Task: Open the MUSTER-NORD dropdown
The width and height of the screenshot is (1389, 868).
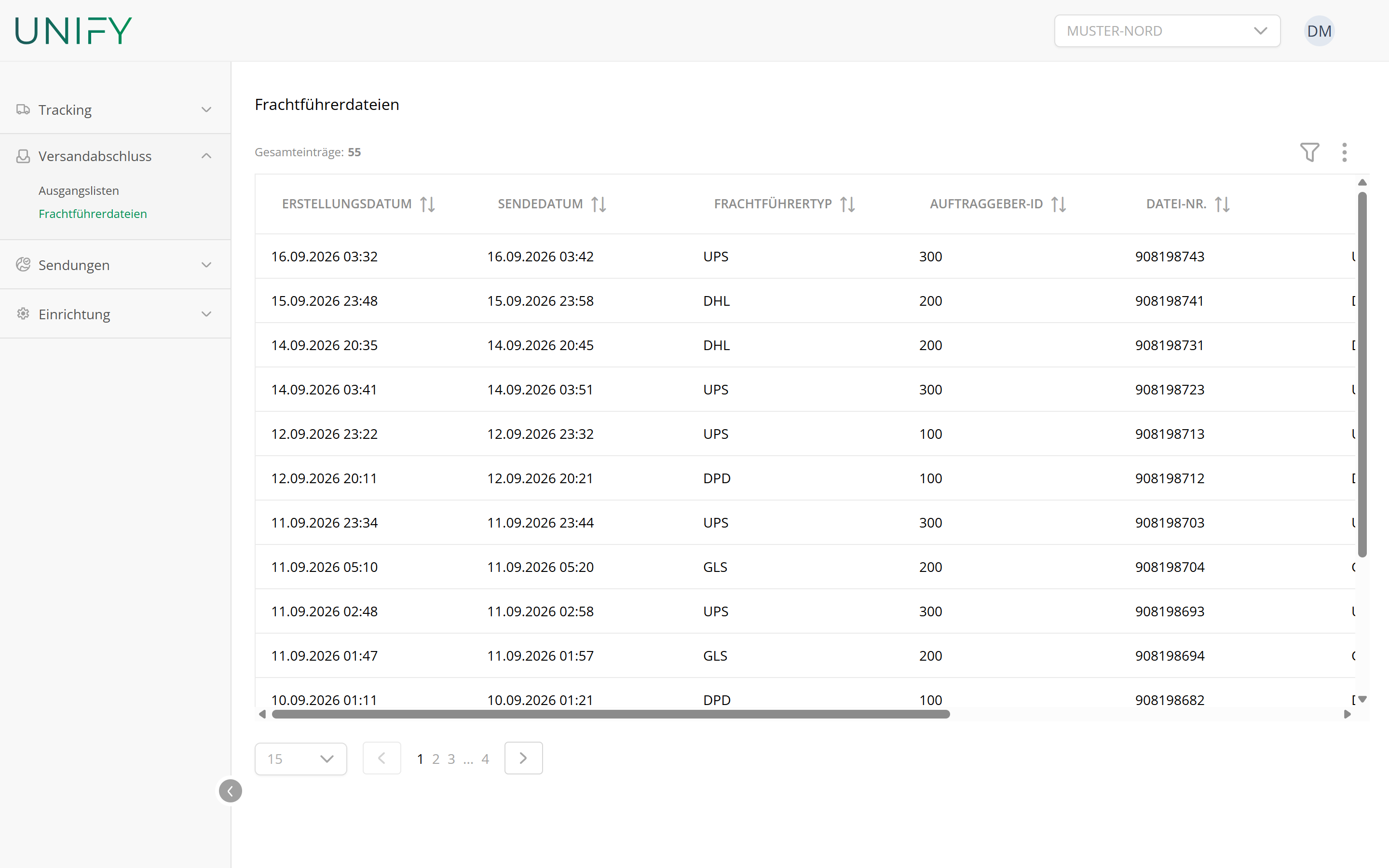Action: pos(1167,31)
